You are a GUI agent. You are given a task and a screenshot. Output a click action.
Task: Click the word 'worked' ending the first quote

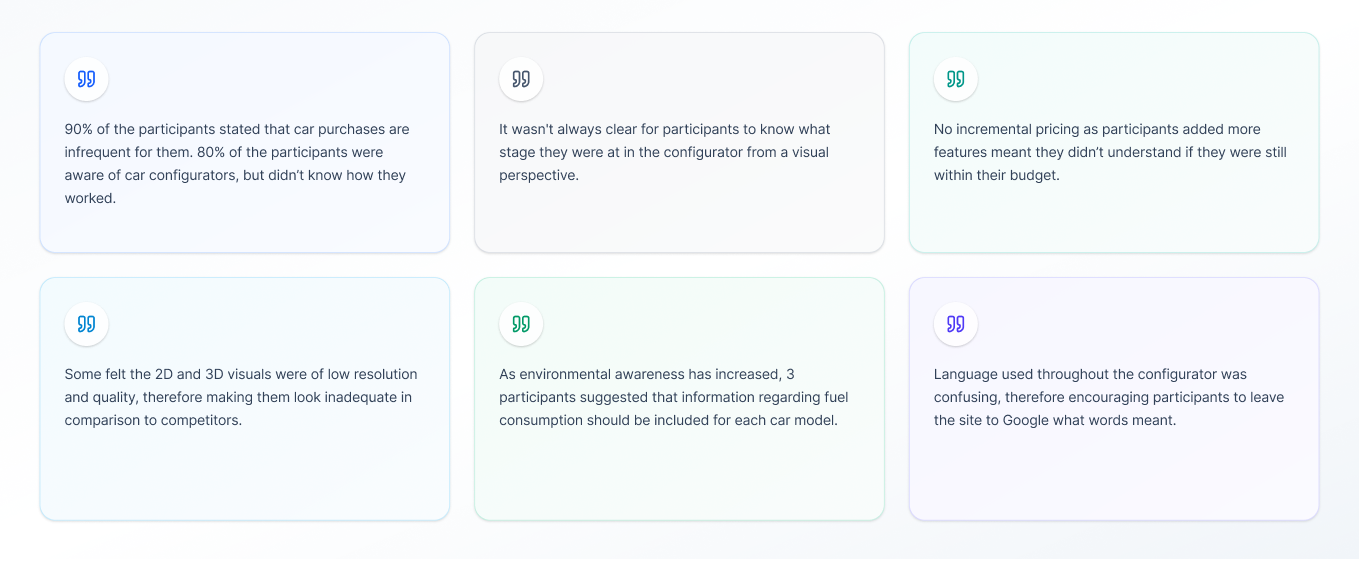pos(90,199)
